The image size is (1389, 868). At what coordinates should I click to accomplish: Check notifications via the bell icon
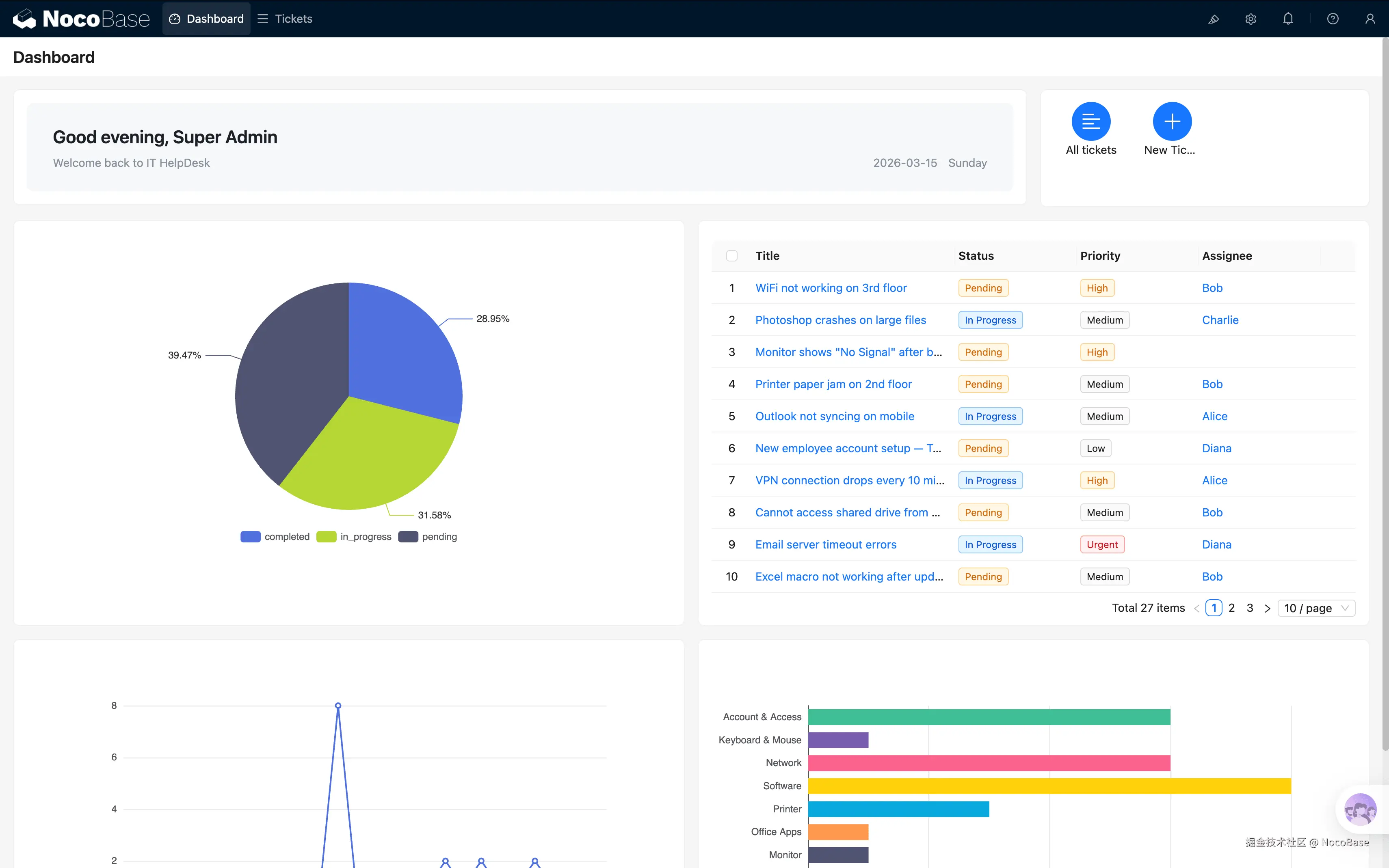click(x=1288, y=19)
